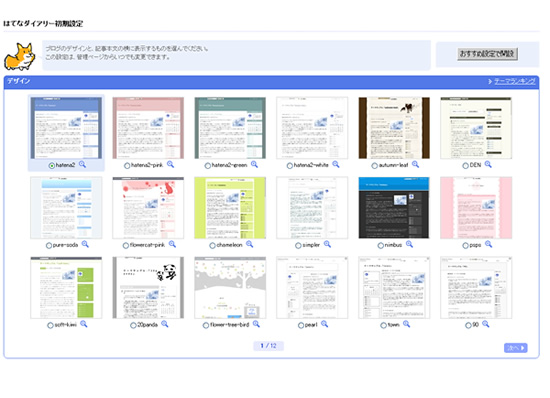This screenshot has height=398, width=550.
Task: Click the simpler theme thumbnail
Action: [x=312, y=208]
